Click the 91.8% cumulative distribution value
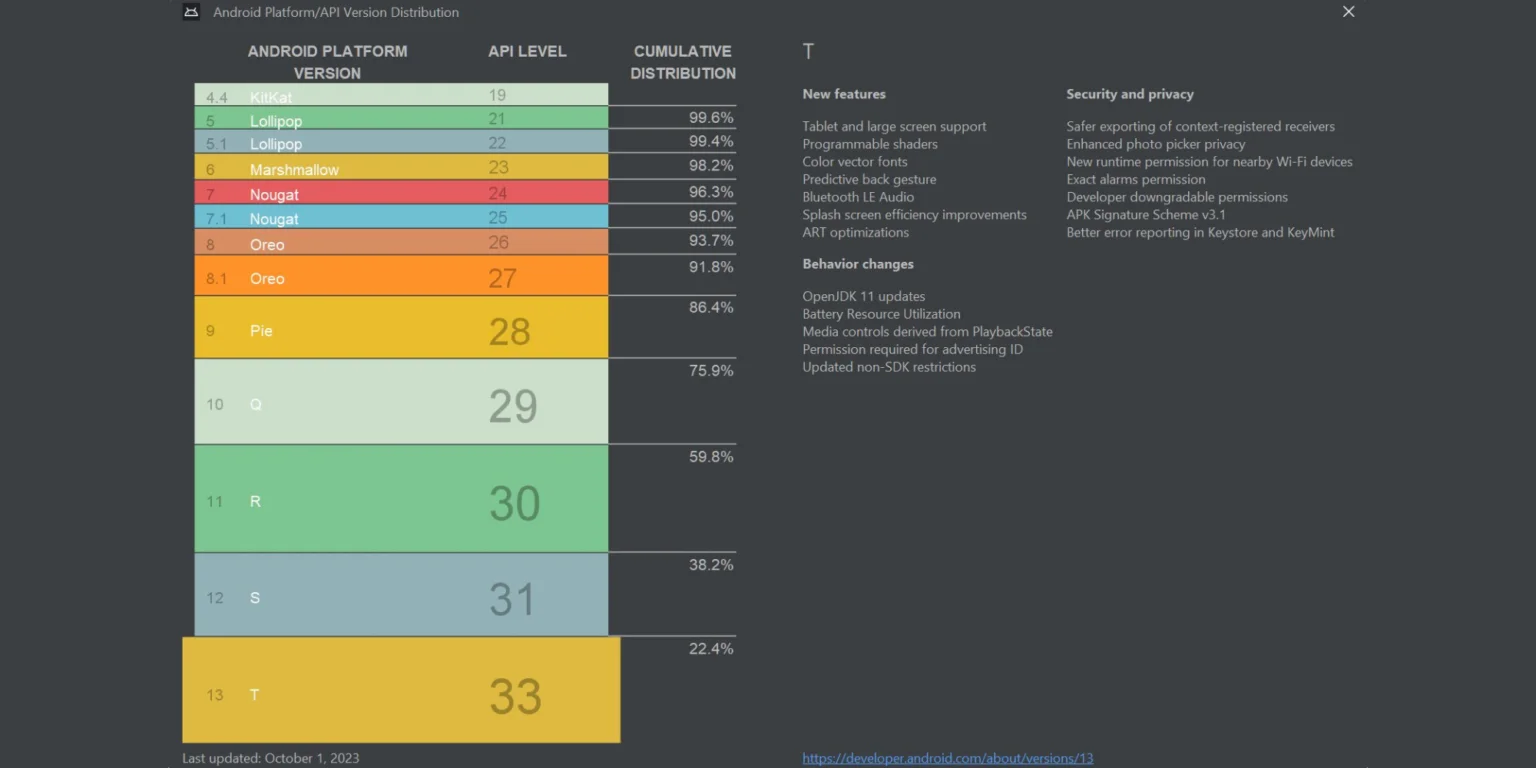The height and width of the screenshot is (768, 1536). coord(711,267)
